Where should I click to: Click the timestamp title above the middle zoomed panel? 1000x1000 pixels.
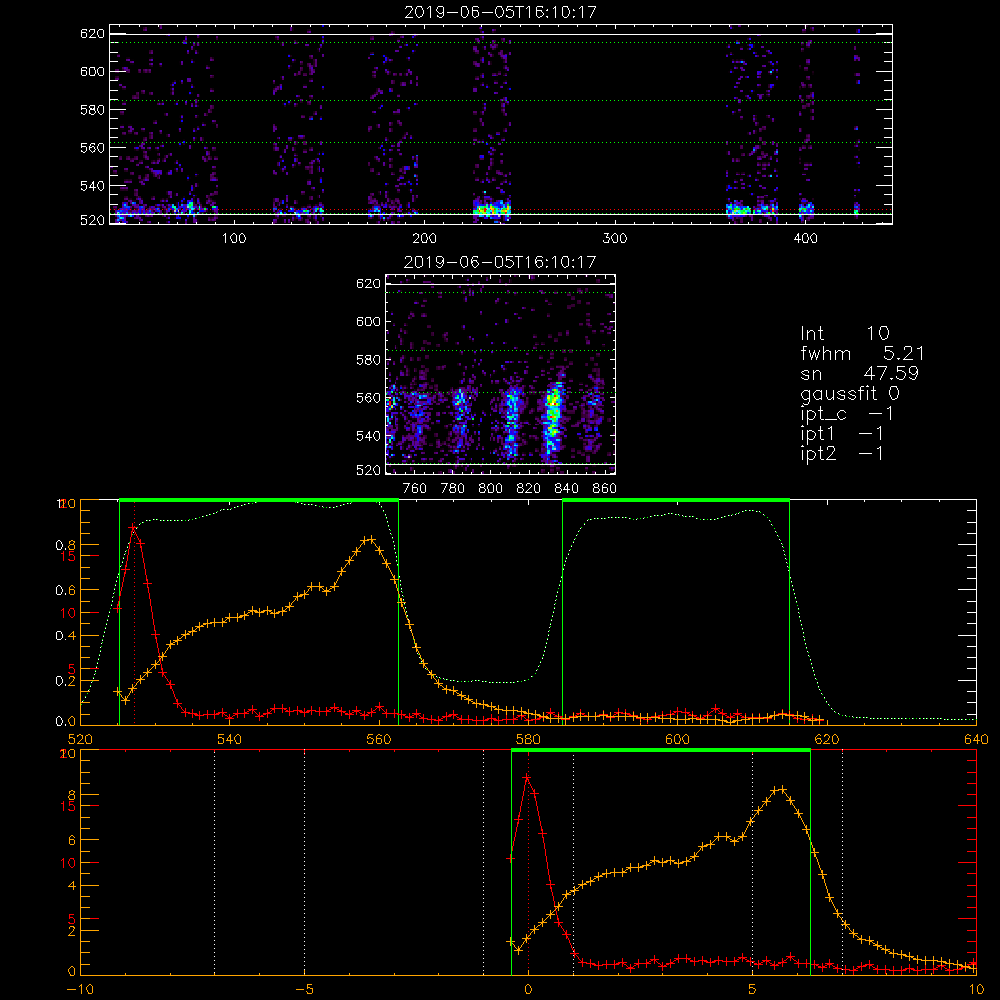pos(500,262)
